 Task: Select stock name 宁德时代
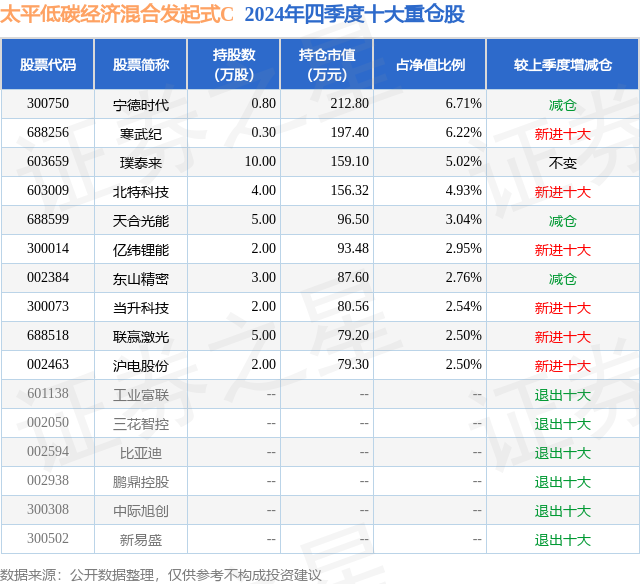point(141,105)
